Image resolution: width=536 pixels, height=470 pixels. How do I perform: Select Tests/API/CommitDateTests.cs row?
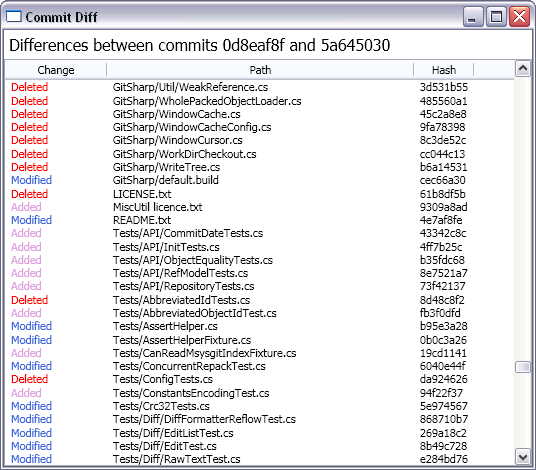(259, 233)
